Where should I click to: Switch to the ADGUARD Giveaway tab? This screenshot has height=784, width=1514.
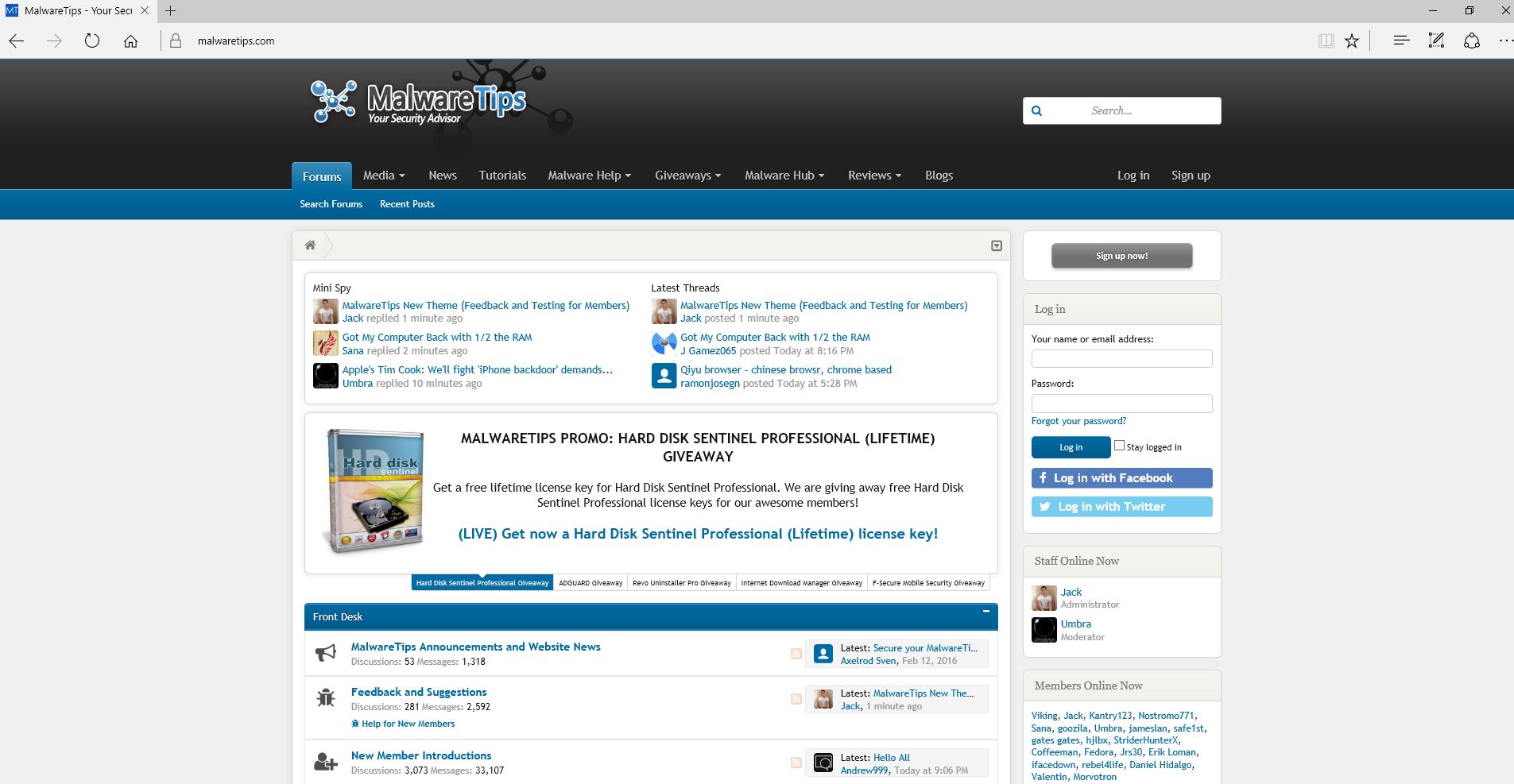(x=590, y=583)
